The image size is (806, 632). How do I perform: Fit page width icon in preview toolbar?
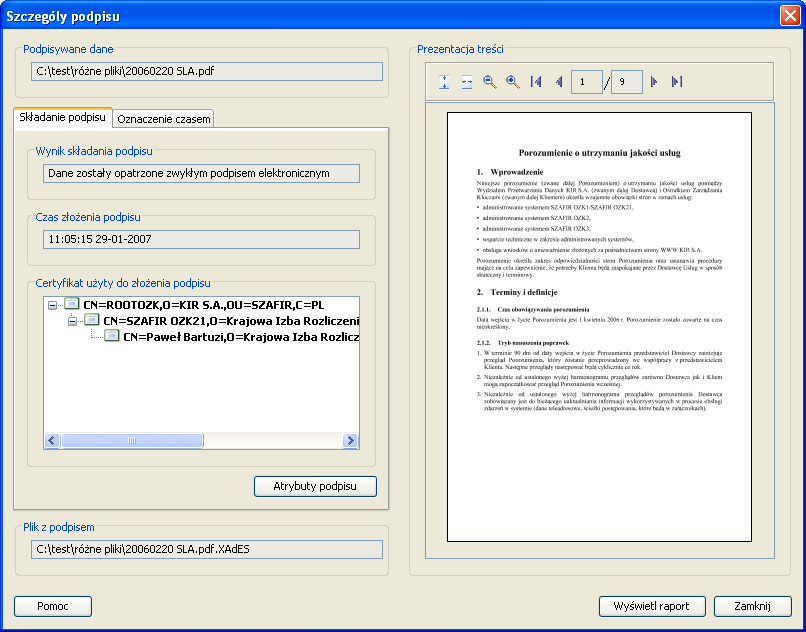coord(467,82)
